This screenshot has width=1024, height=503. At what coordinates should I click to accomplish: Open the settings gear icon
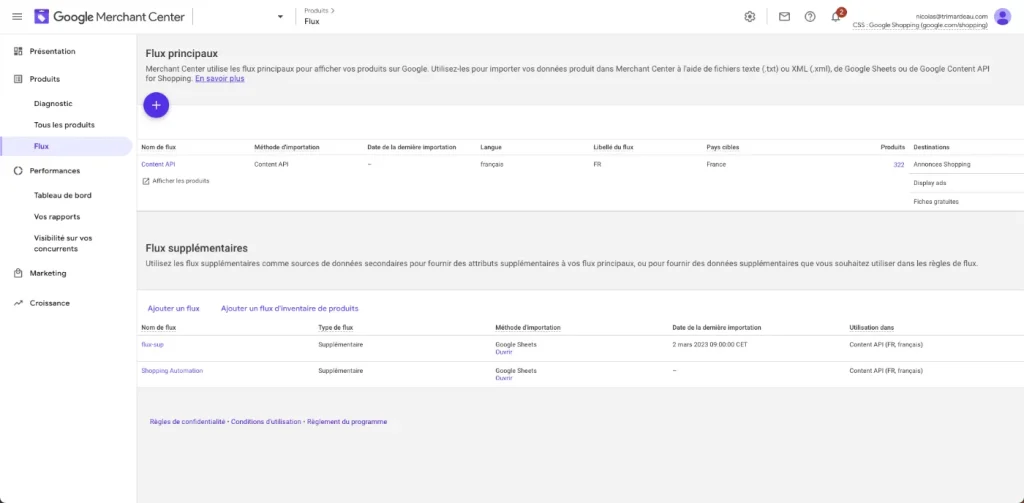(750, 17)
